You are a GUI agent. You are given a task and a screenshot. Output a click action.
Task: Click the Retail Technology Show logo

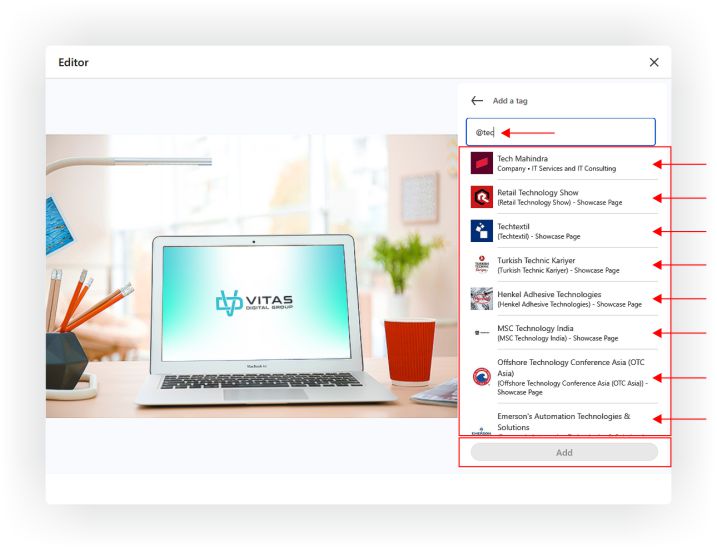click(x=482, y=197)
